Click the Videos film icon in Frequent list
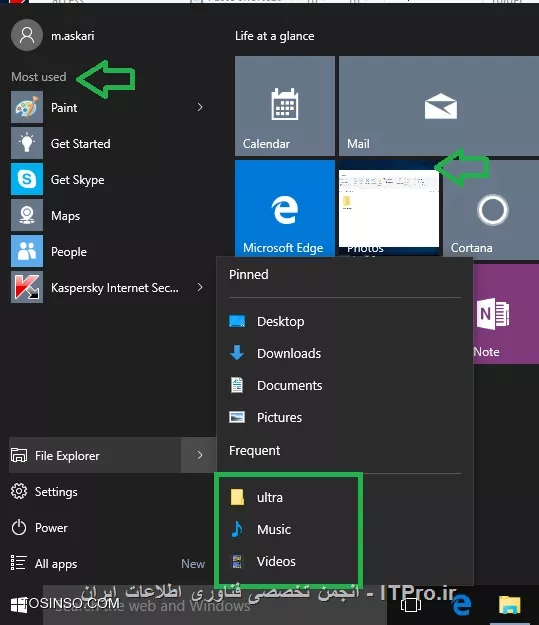The width and height of the screenshot is (539, 625). [x=237, y=561]
